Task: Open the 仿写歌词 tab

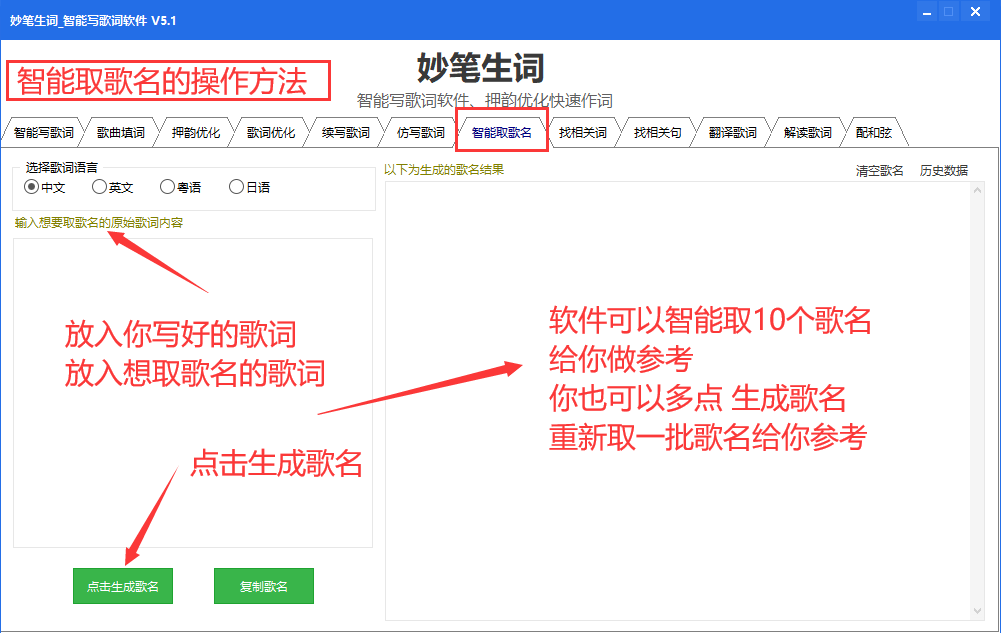Action: (x=421, y=133)
